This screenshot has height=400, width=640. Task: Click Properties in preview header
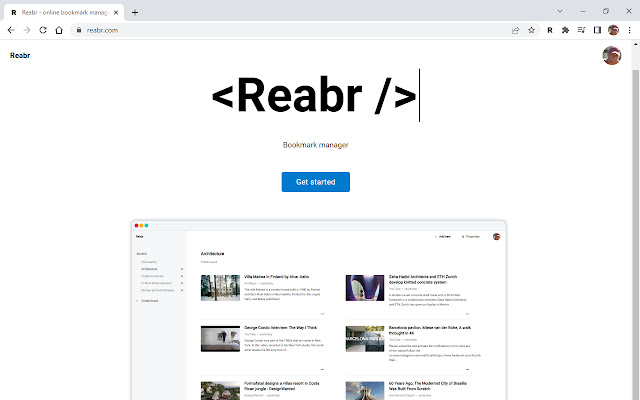point(471,237)
